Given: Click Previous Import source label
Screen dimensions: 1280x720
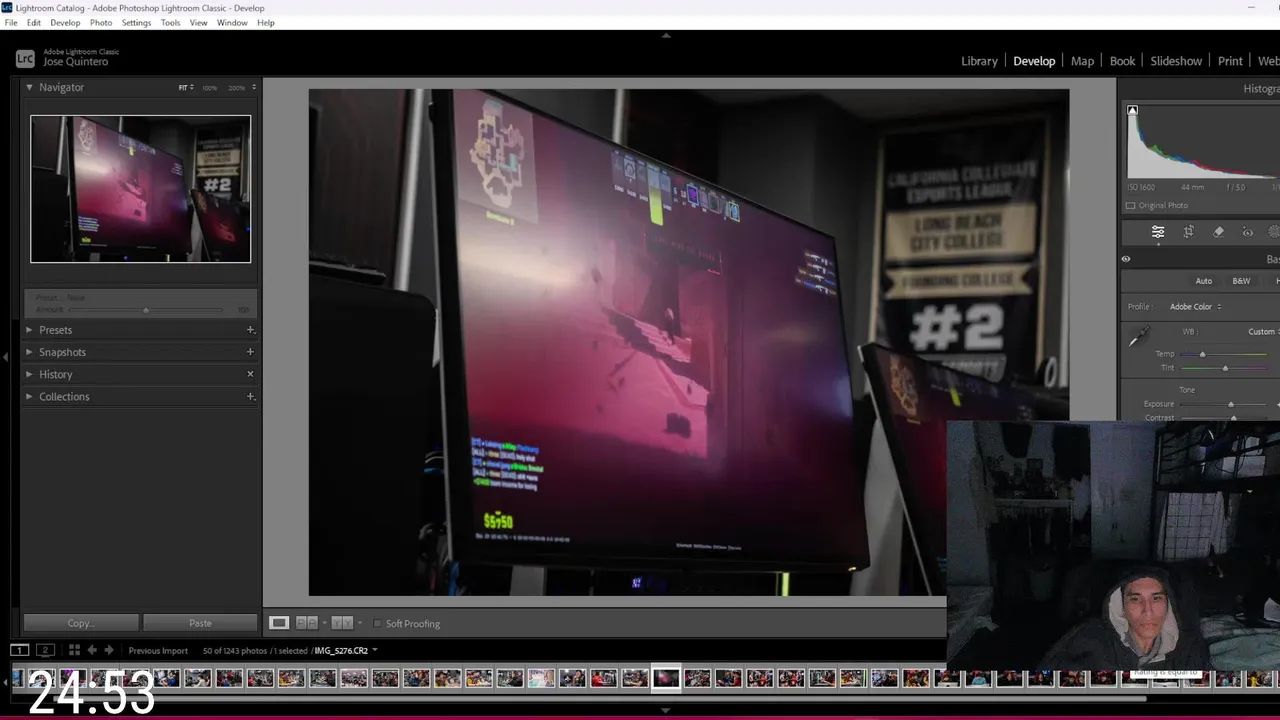Looking at the screenshot, I should tap(158, 651).
